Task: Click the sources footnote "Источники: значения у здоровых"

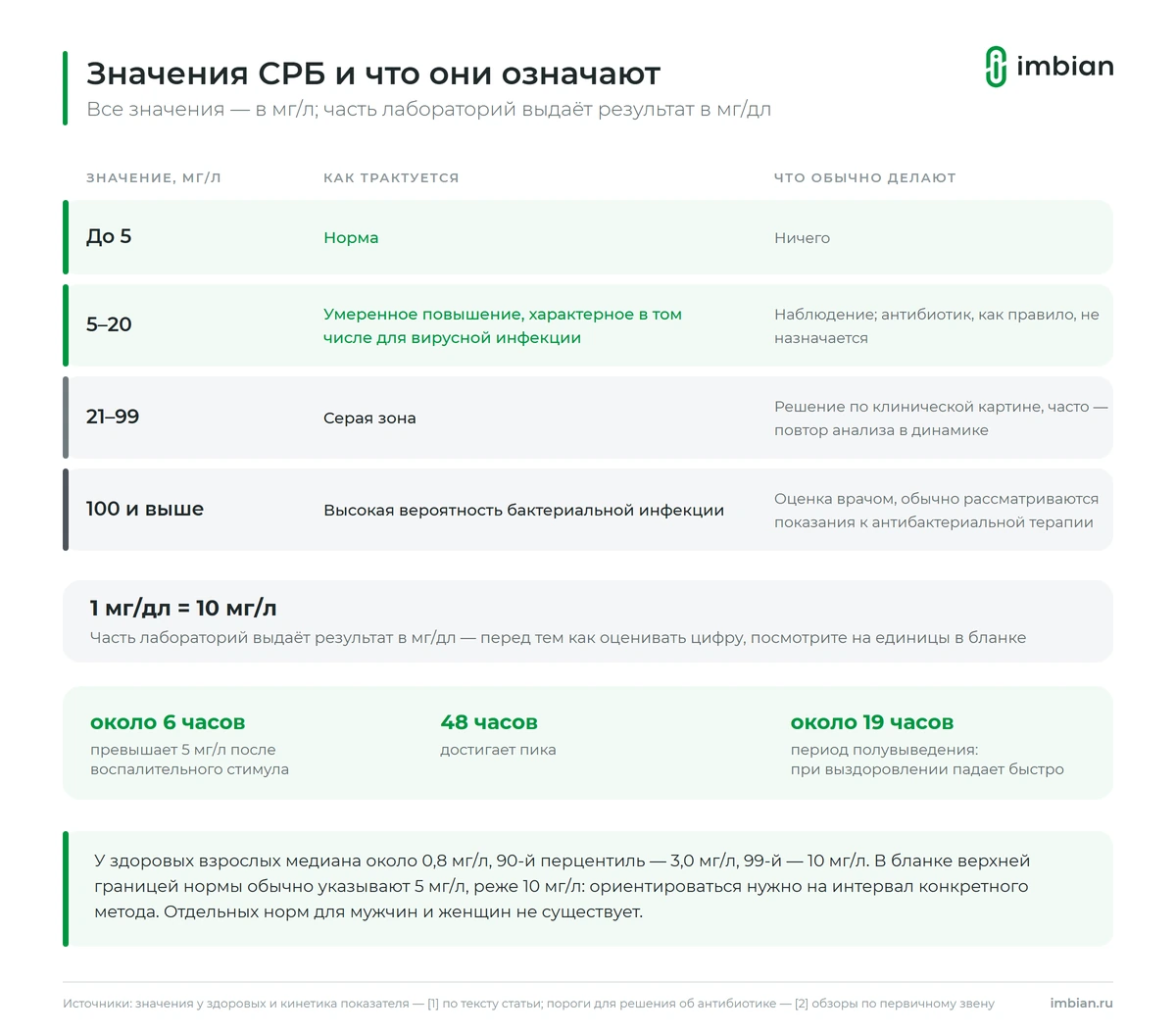Action: 528,1004
